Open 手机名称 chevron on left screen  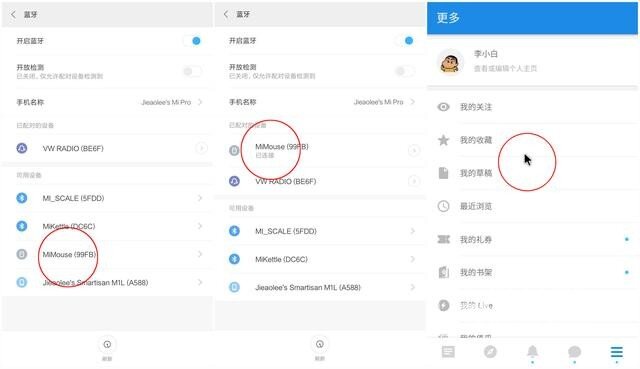pyautogui.click(x=200, y=102)
